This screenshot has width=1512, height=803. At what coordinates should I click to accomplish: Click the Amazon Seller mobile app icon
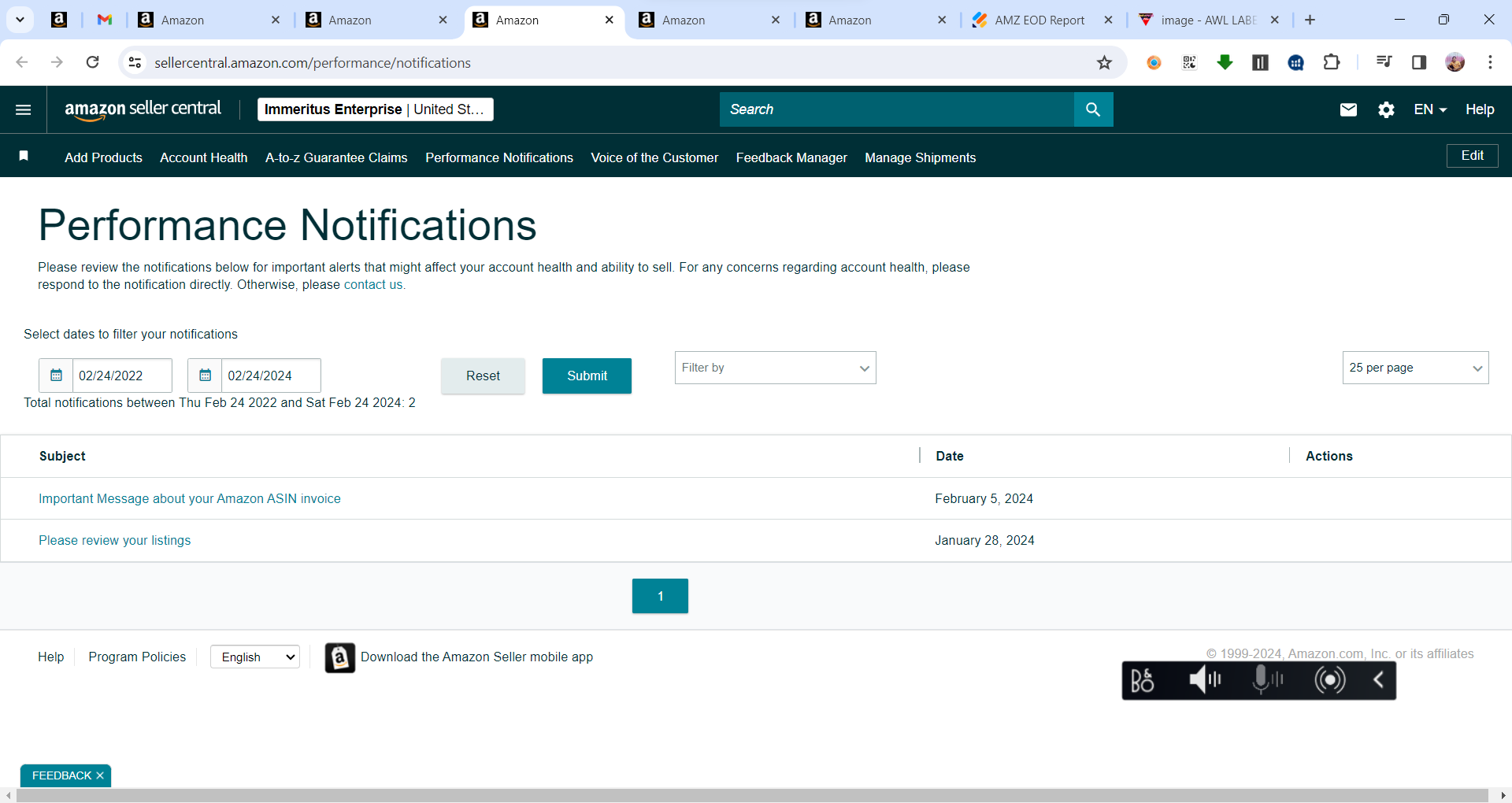340,657
